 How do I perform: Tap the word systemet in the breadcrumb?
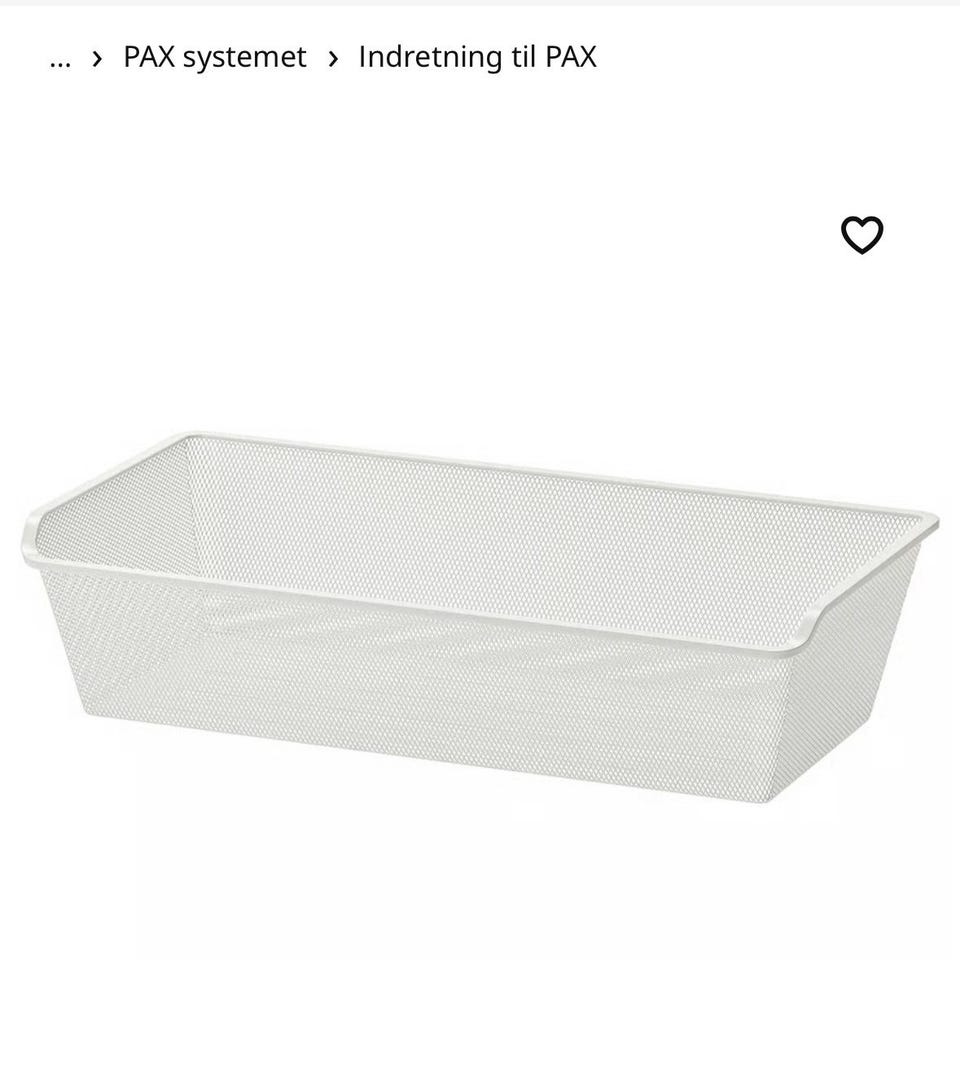tap(244, 57)
